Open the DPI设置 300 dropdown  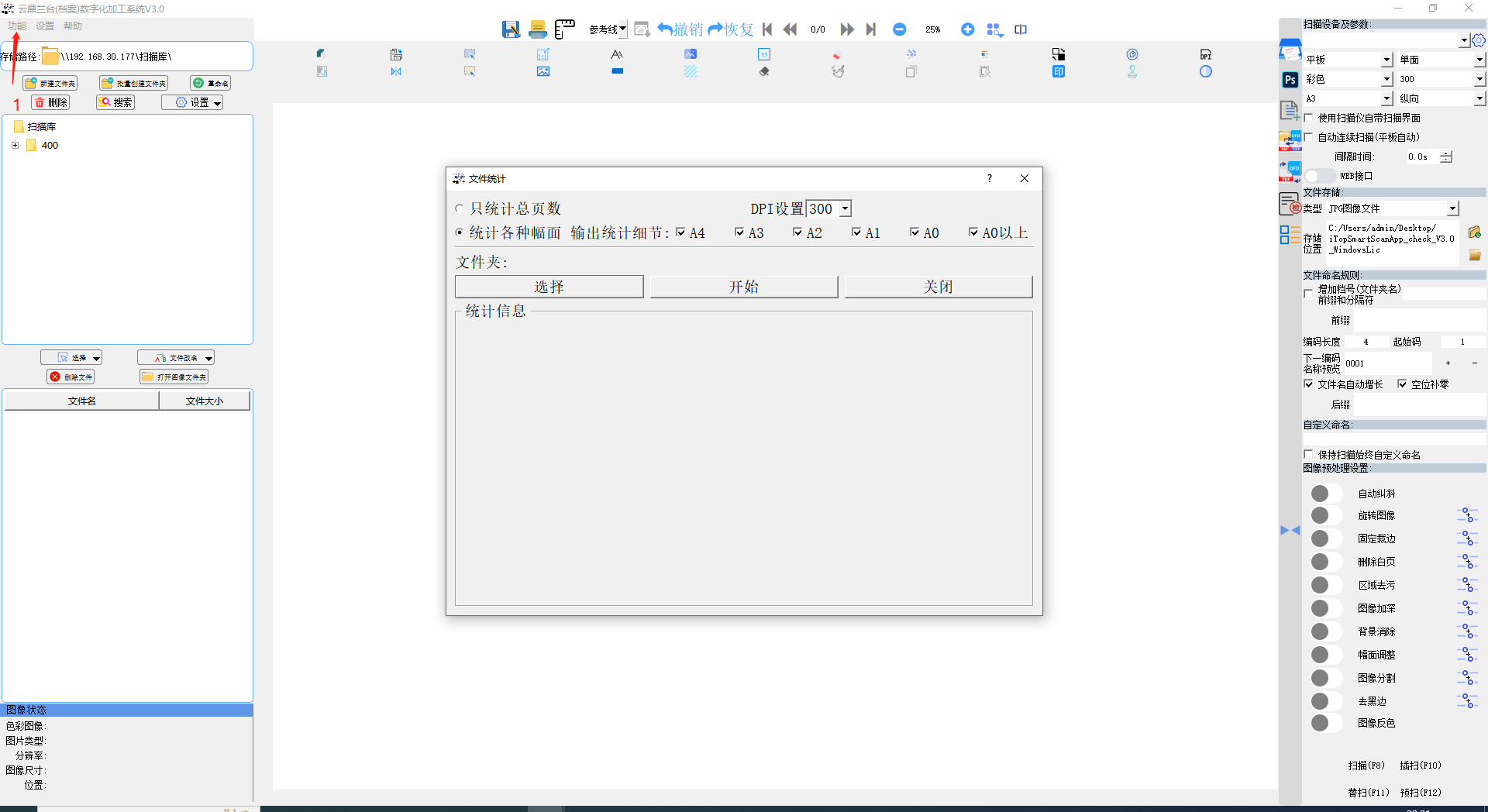(x=845, y=208)
